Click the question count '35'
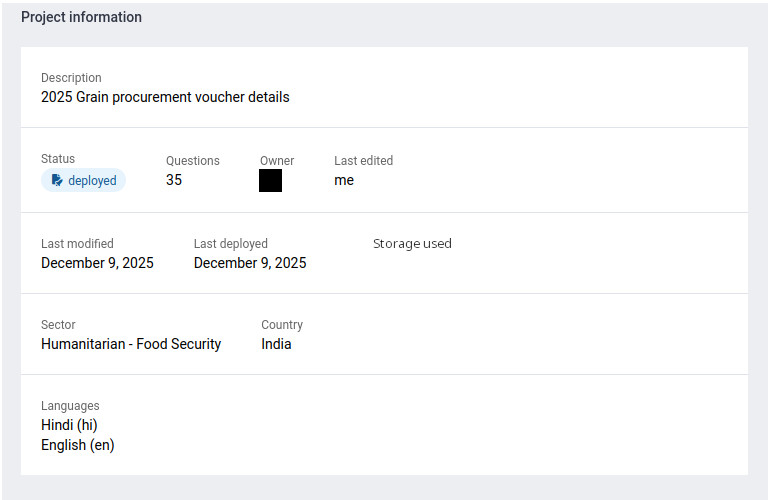This screenshot has height=500, width=768. (x=174, y=180)
